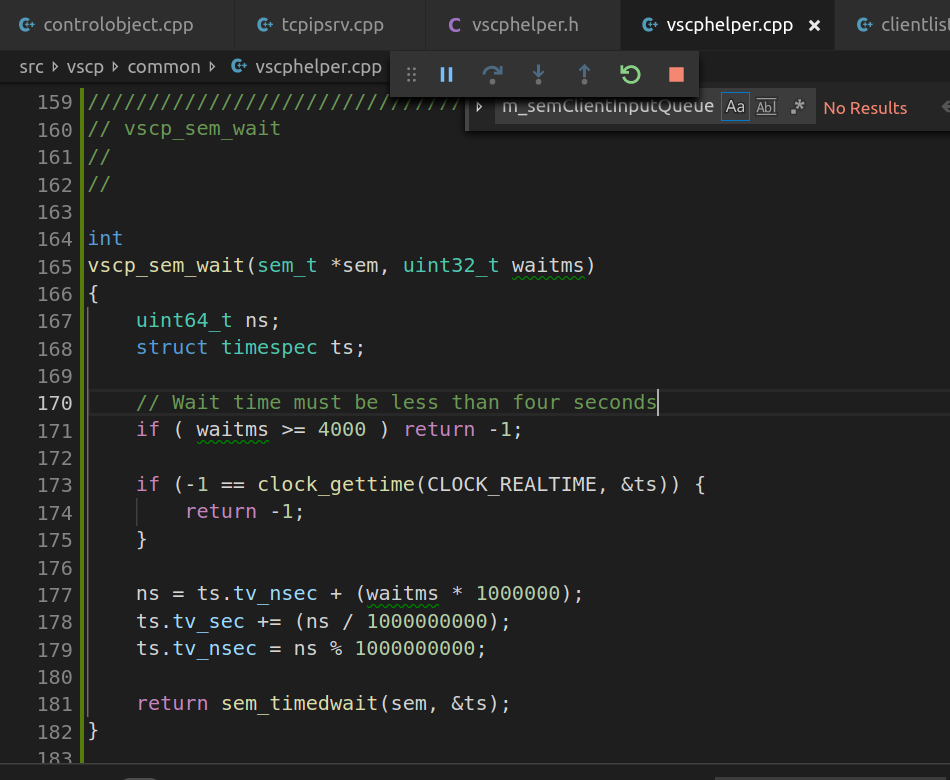The width and height of the screenshot is (950, 780).
Task: Click the sem_timedwait call on line 181
Action: click(299, 703)
